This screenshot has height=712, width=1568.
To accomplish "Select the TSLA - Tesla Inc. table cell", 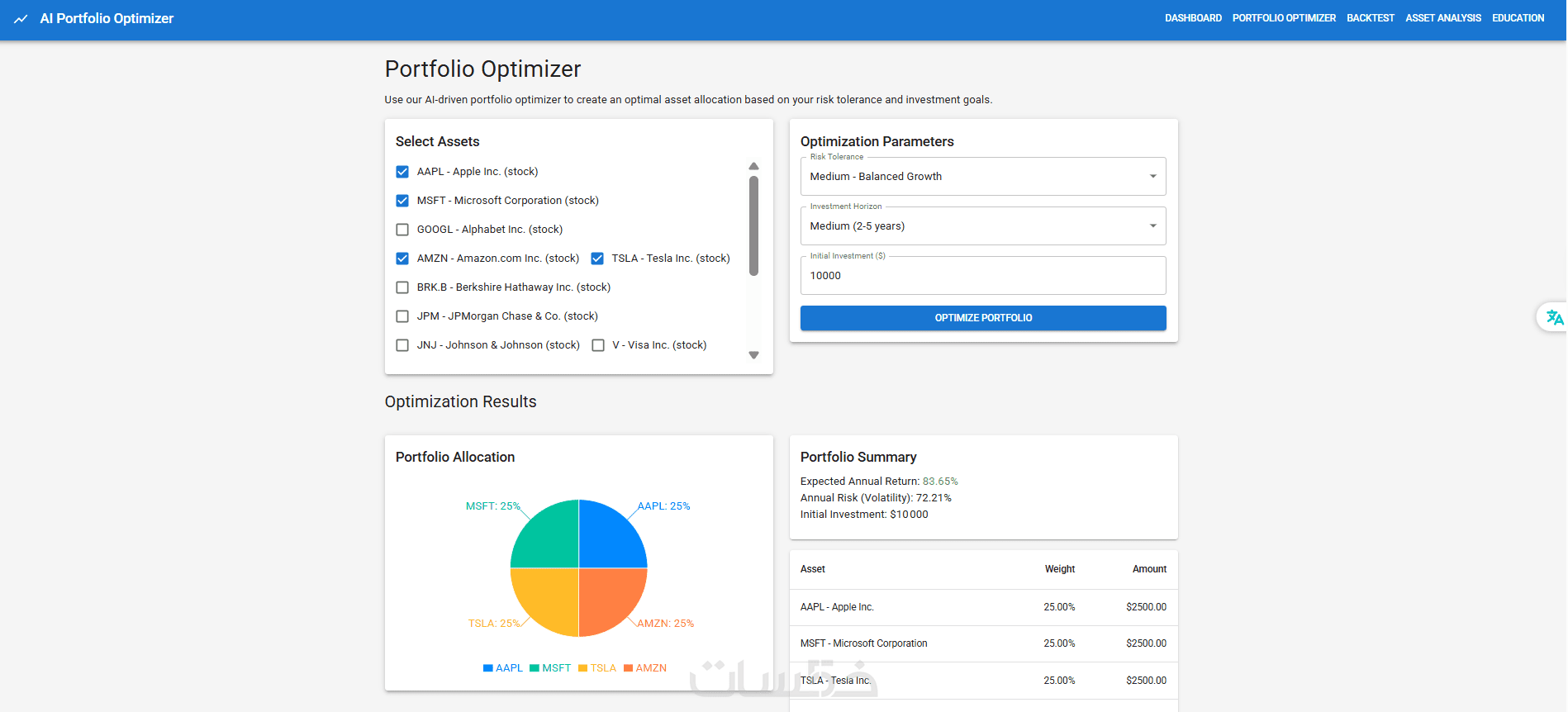I will coord(835,681).
